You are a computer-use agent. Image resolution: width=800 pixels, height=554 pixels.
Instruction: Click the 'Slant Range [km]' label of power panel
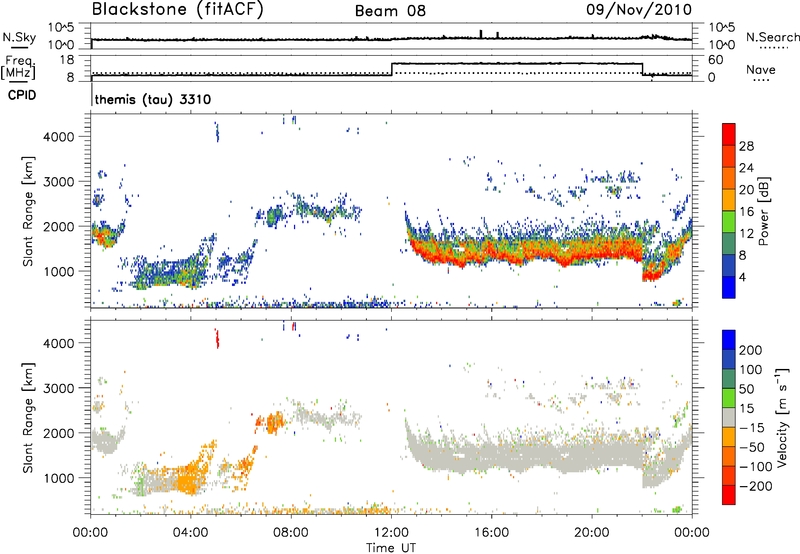[28, 211]
